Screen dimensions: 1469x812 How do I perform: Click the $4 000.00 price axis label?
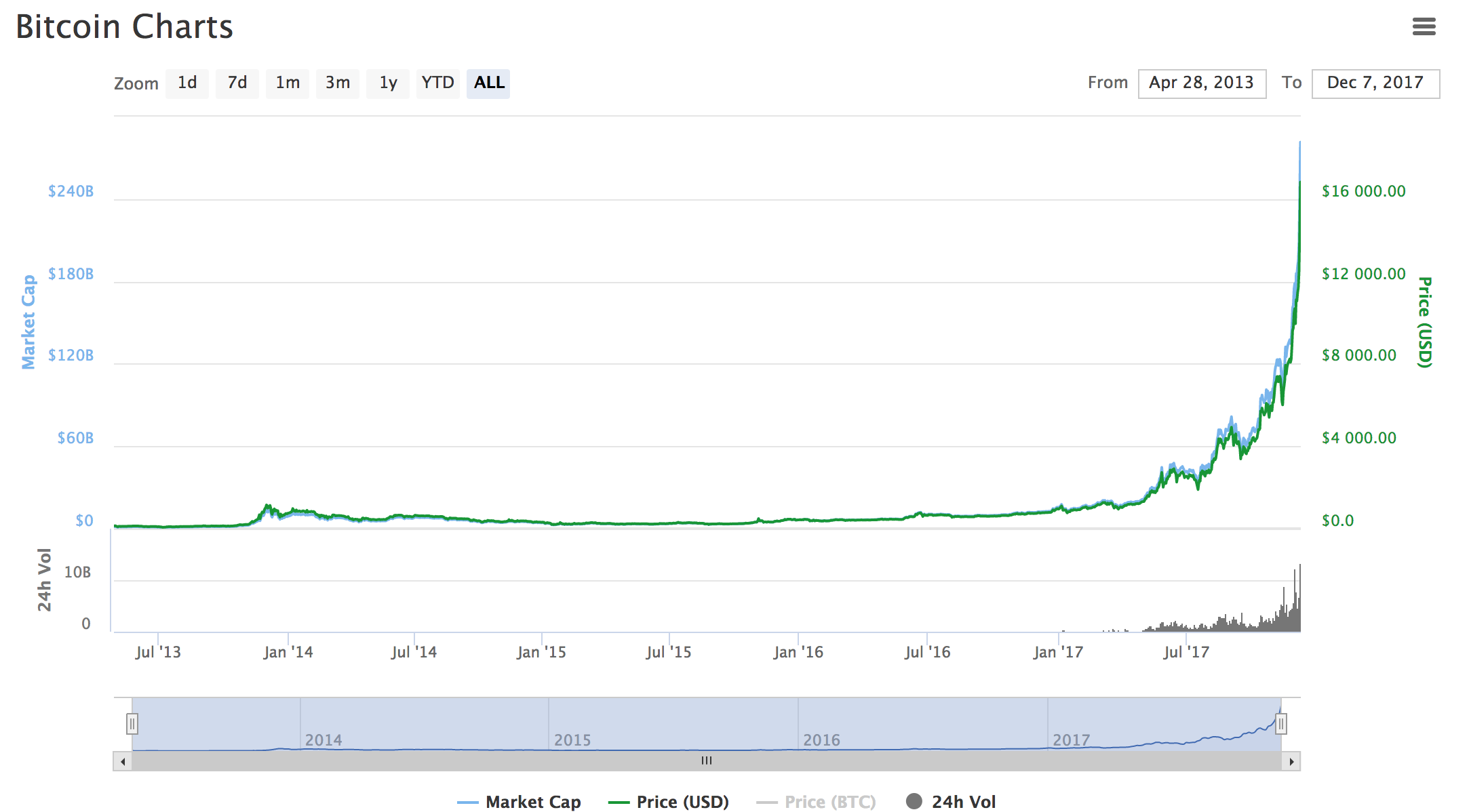click(1359, 438)
